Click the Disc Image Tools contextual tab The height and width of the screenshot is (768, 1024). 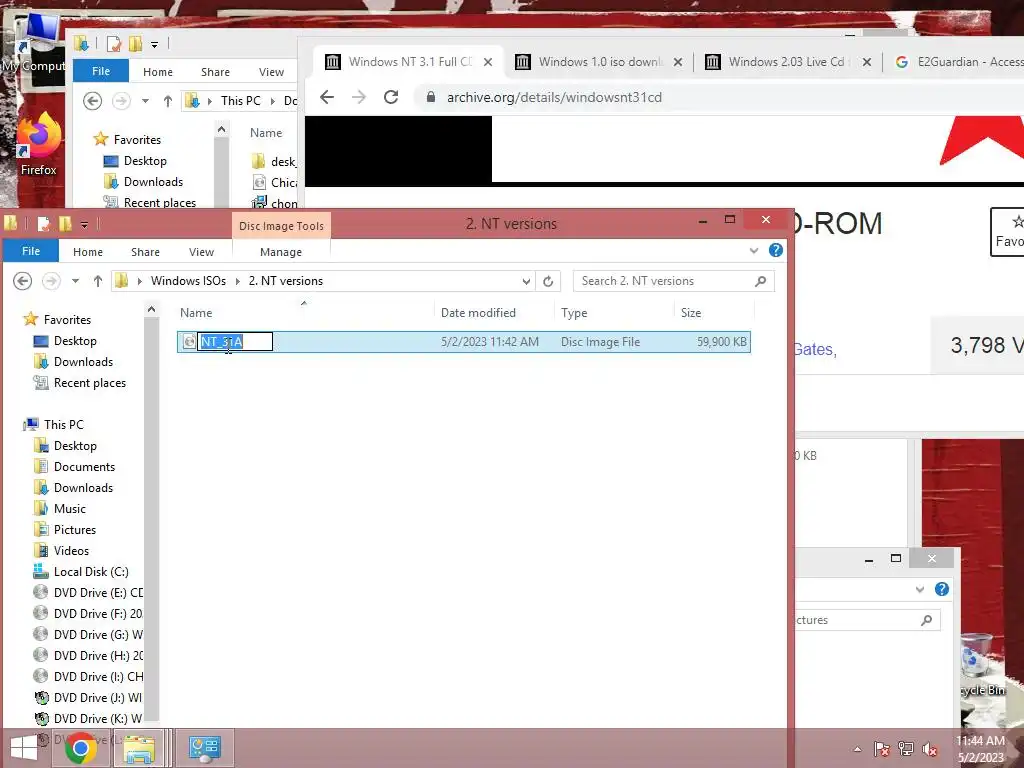pyautogui.click(x=281, y=226)
